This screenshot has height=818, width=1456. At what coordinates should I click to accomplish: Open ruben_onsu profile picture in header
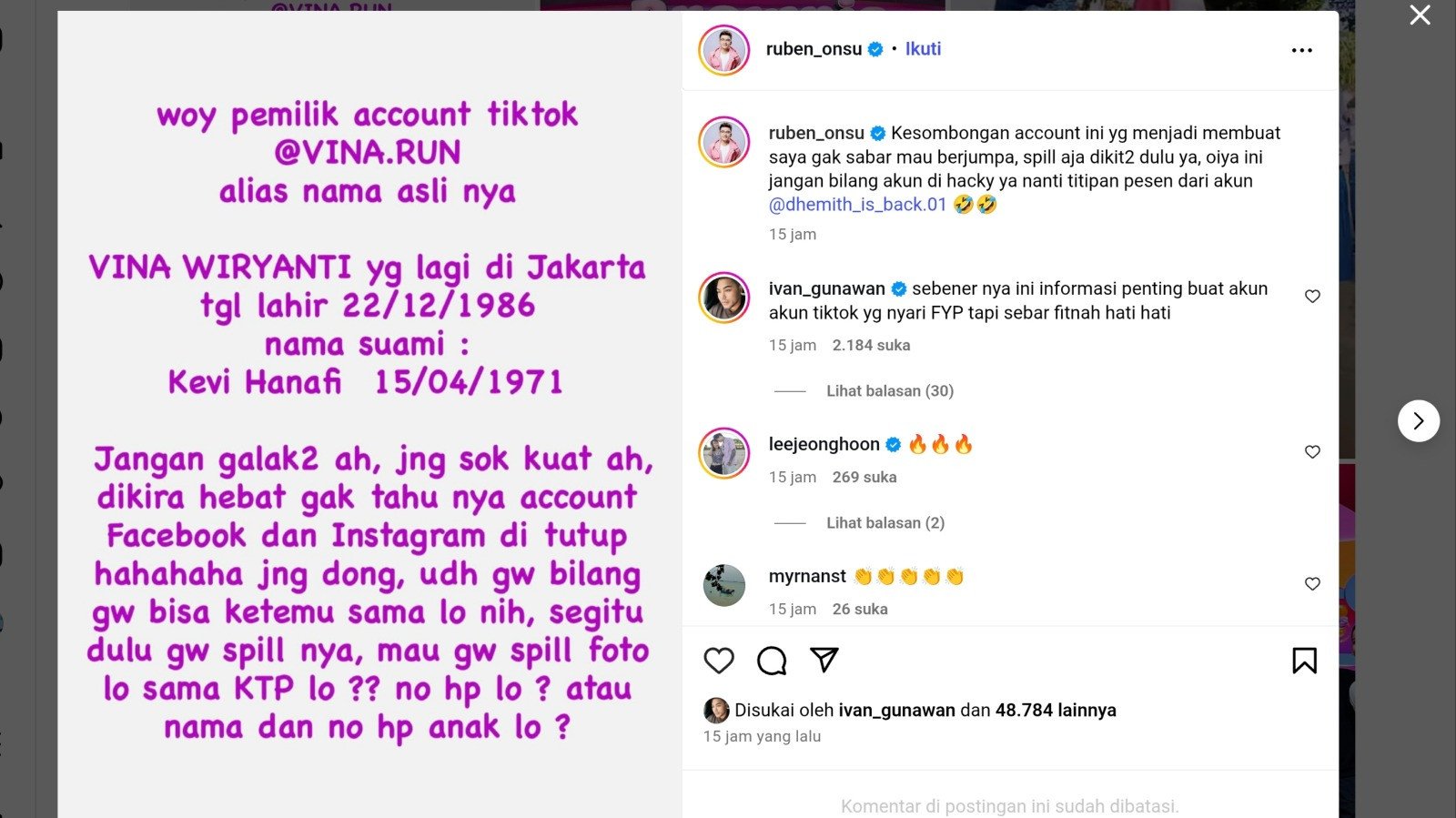(724, 50)
